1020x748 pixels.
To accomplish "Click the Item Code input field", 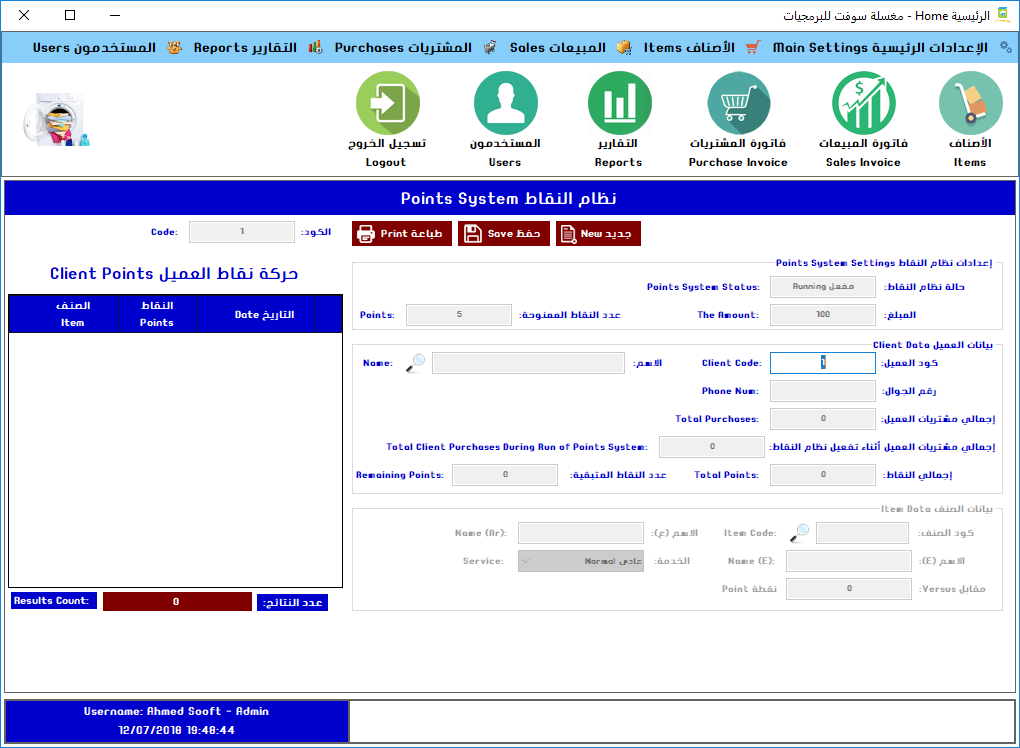I will 863,533.
